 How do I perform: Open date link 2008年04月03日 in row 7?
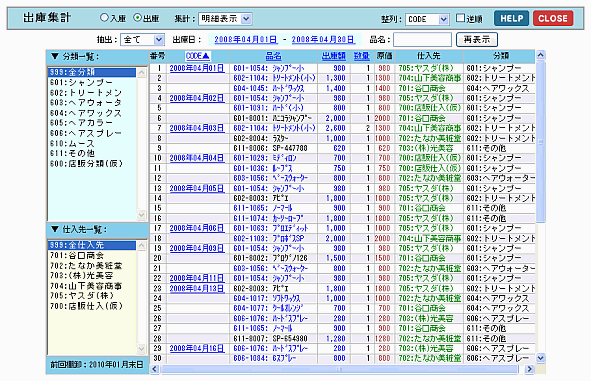coord(197,128)
